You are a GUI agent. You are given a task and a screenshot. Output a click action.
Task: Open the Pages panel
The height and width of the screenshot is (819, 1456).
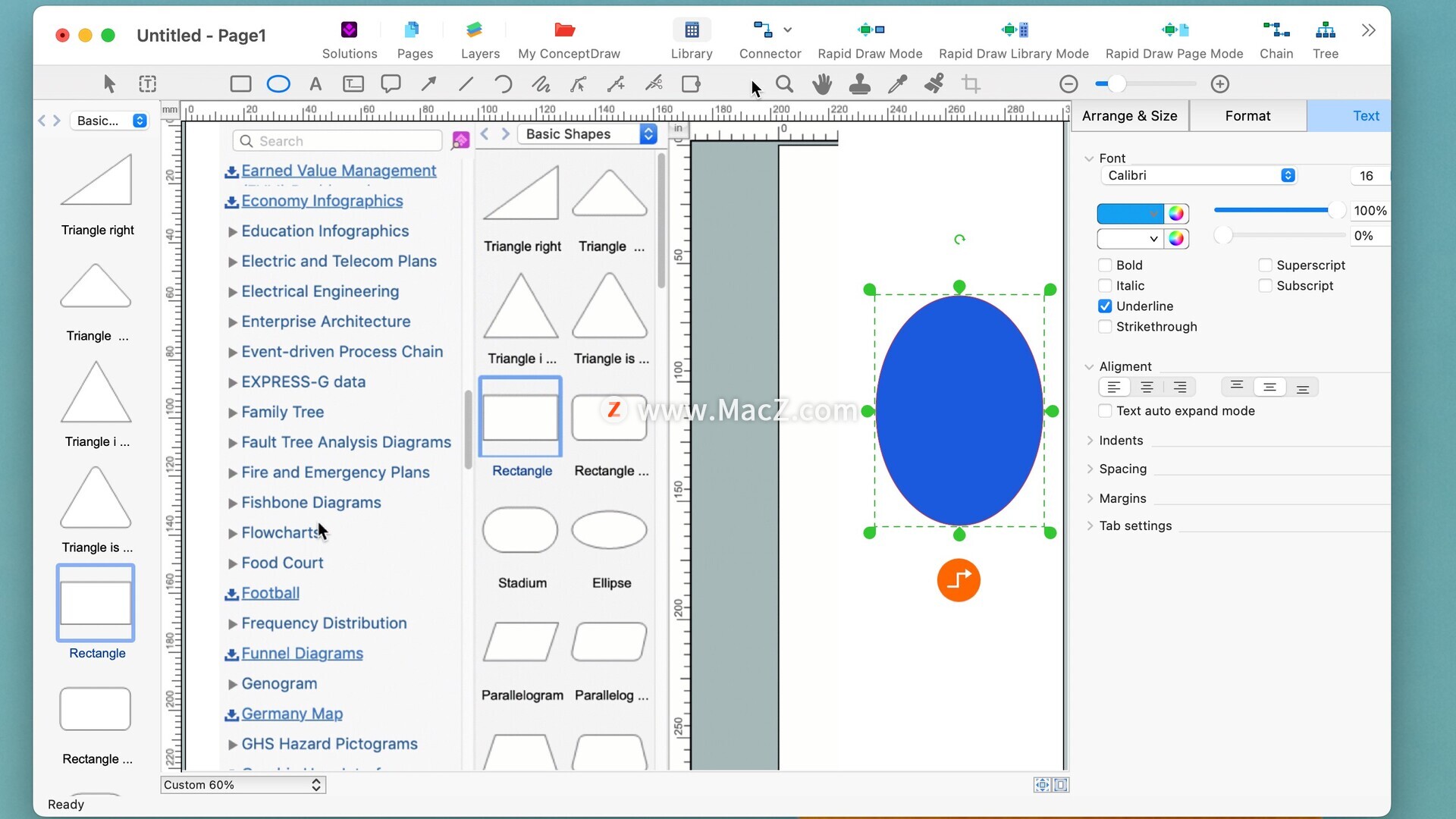(x=415, y=39)
